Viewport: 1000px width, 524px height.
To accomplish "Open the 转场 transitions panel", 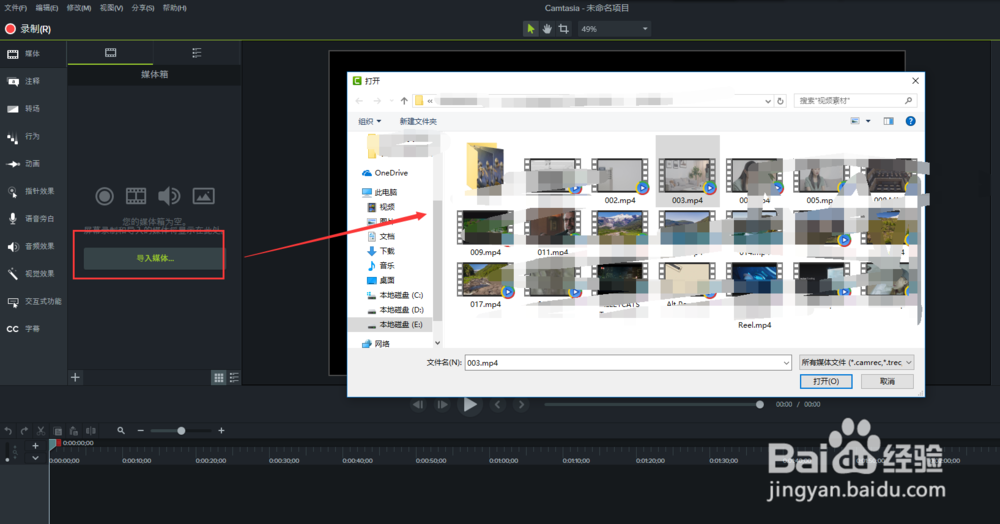I will [33, 109].
